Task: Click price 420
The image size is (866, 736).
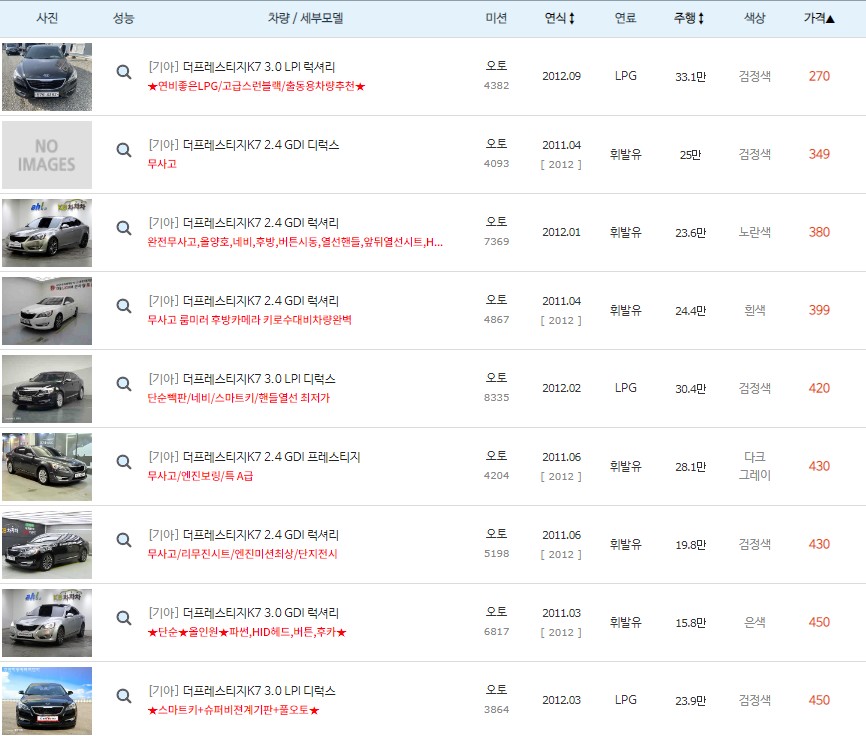Action: 819,388
